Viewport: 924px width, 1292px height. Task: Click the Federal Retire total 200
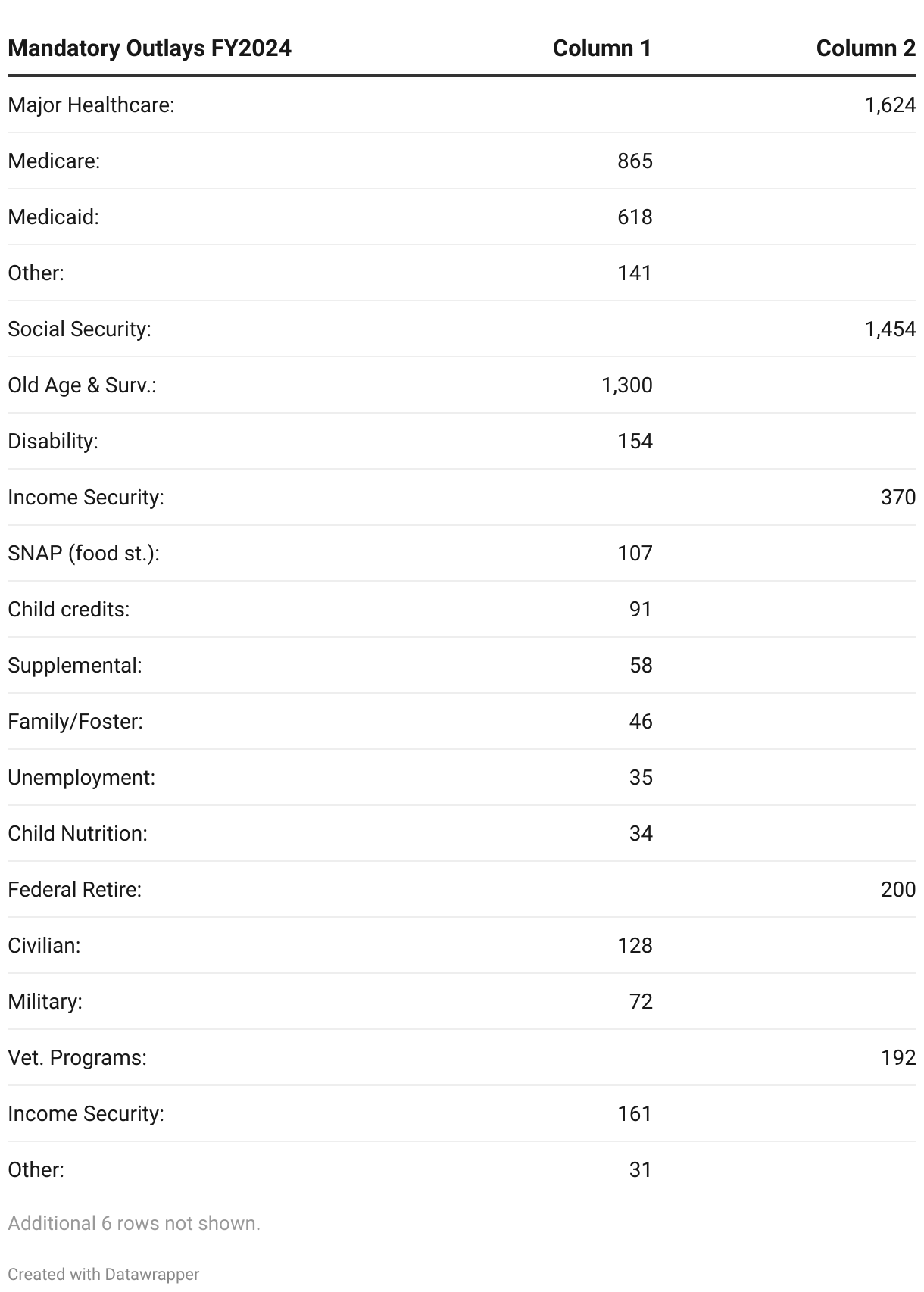pos(897,890)
